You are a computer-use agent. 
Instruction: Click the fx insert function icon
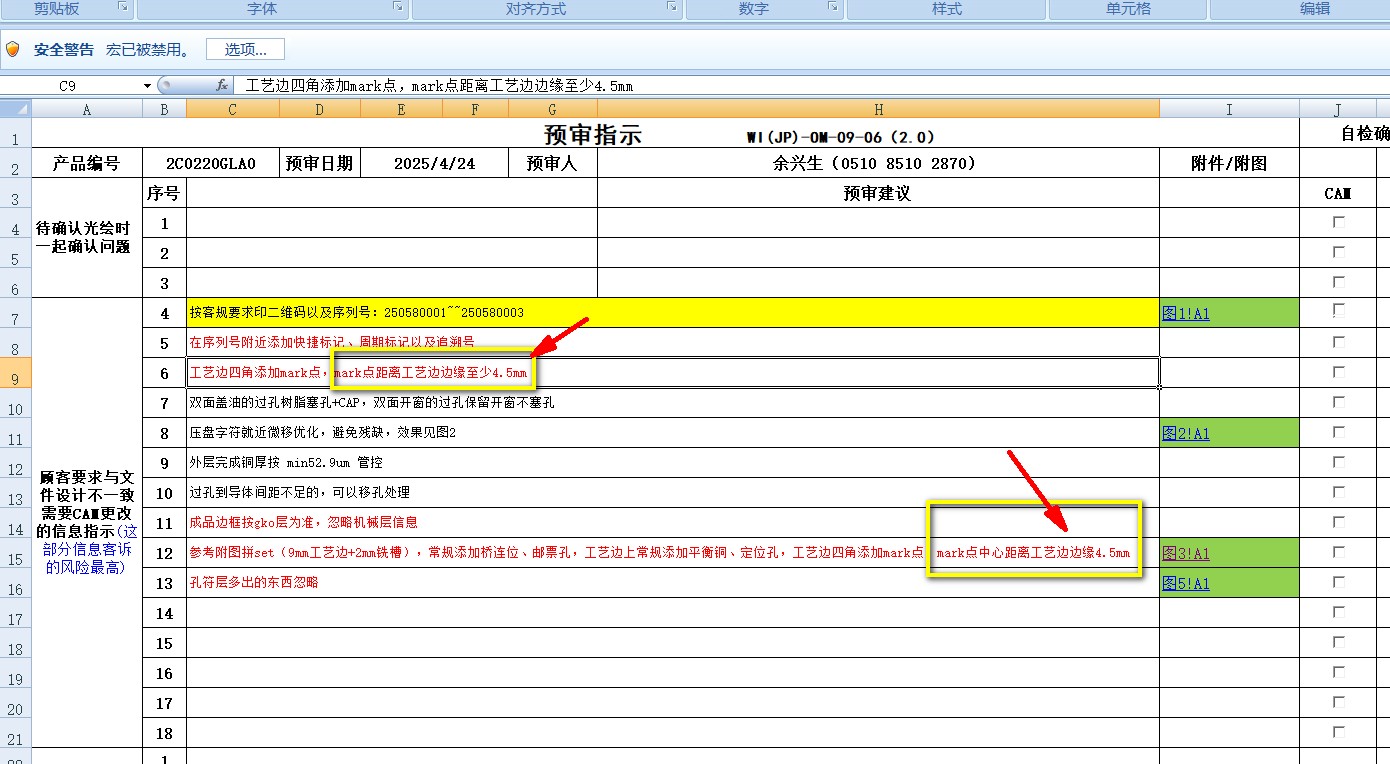222,86
